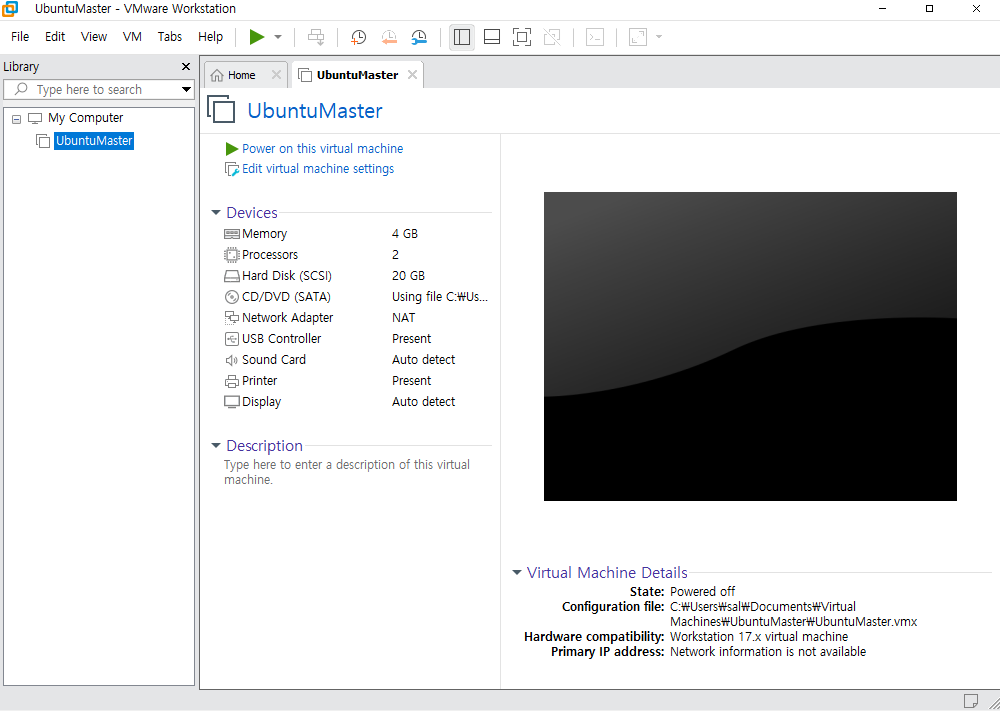Open the Snapshot Manager icon

click(419, 37)
